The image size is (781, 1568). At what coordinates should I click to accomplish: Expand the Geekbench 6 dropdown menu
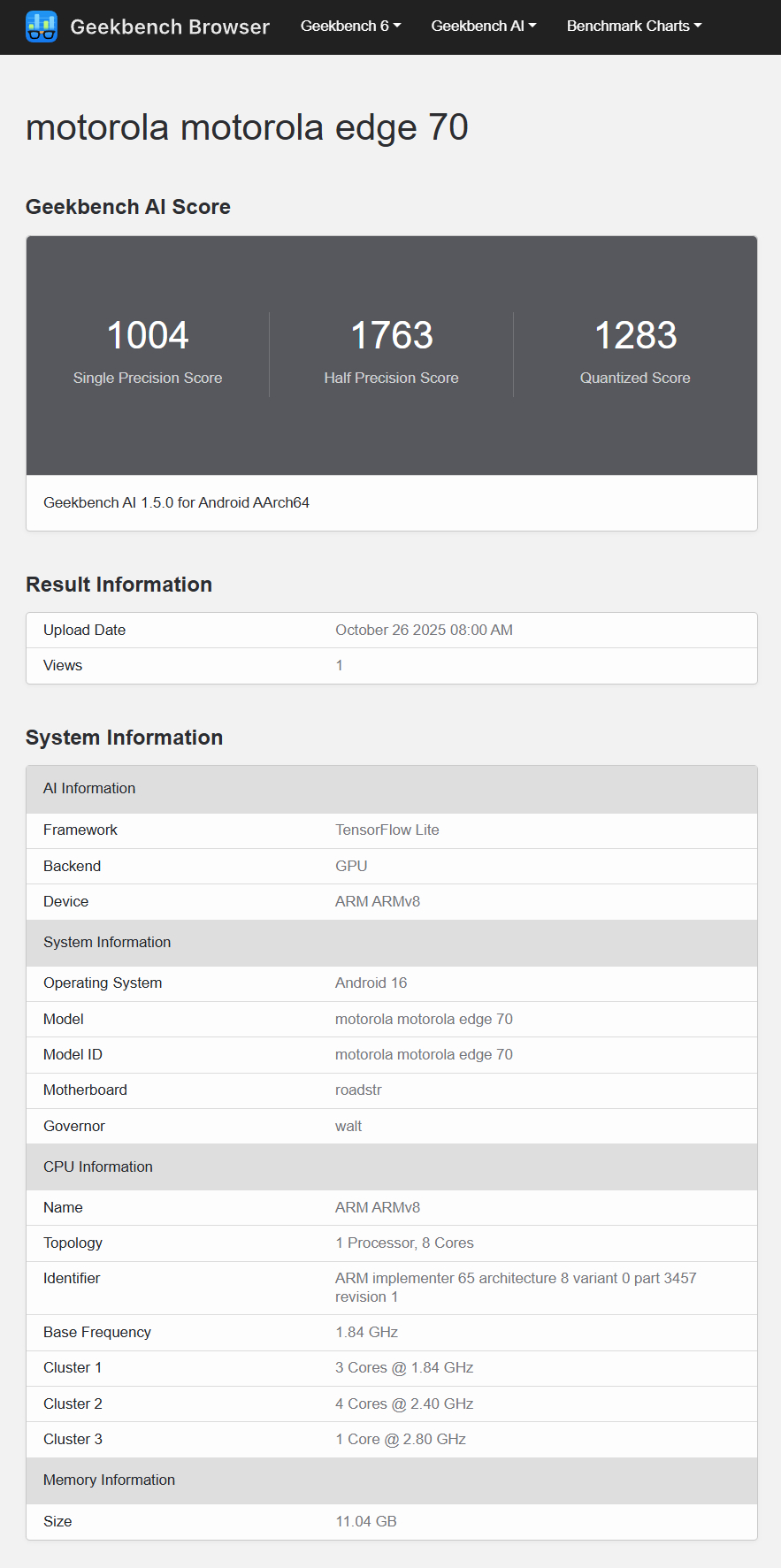click(x=350, y=27)
